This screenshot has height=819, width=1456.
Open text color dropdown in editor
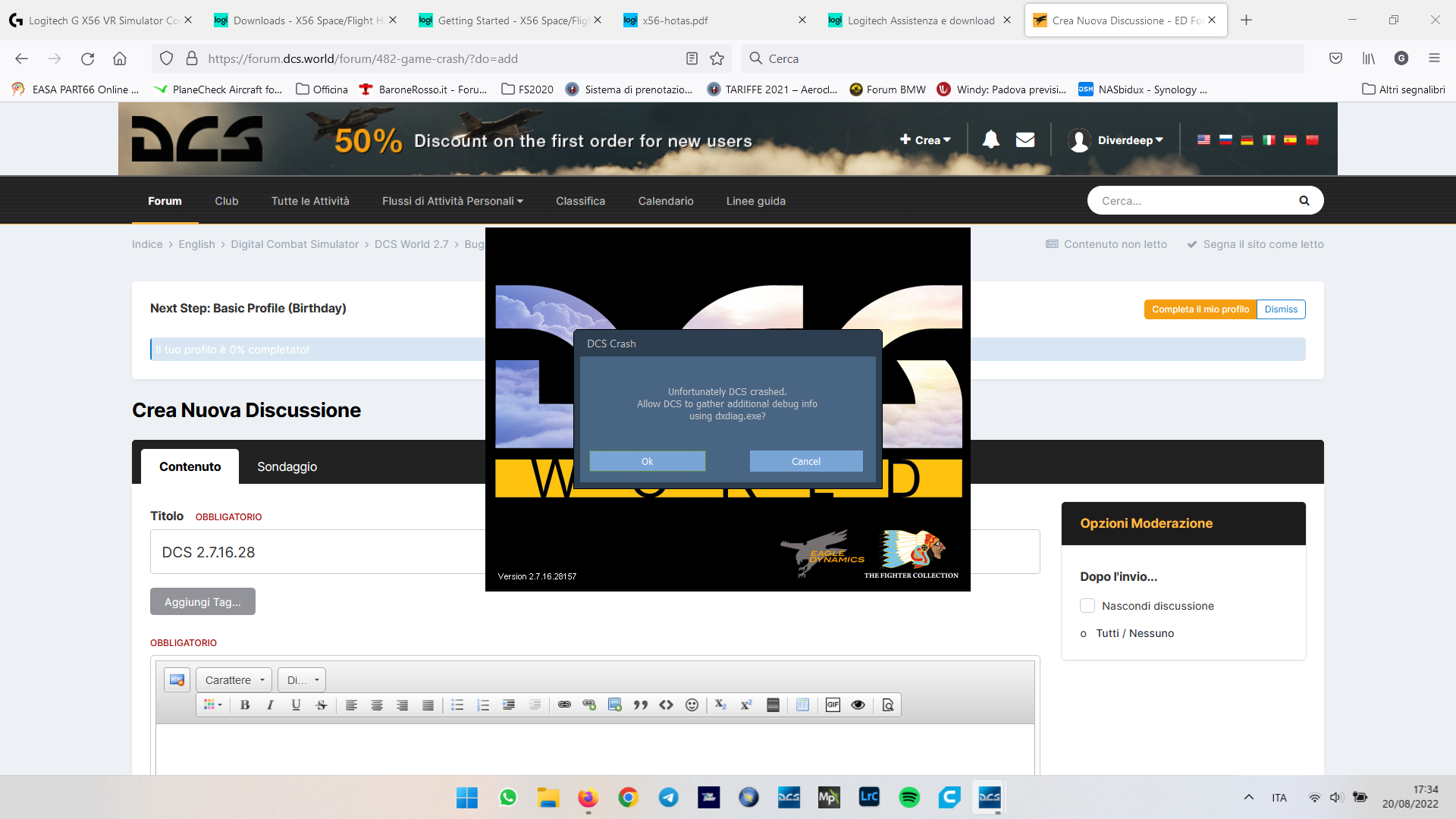pos(213,705)
